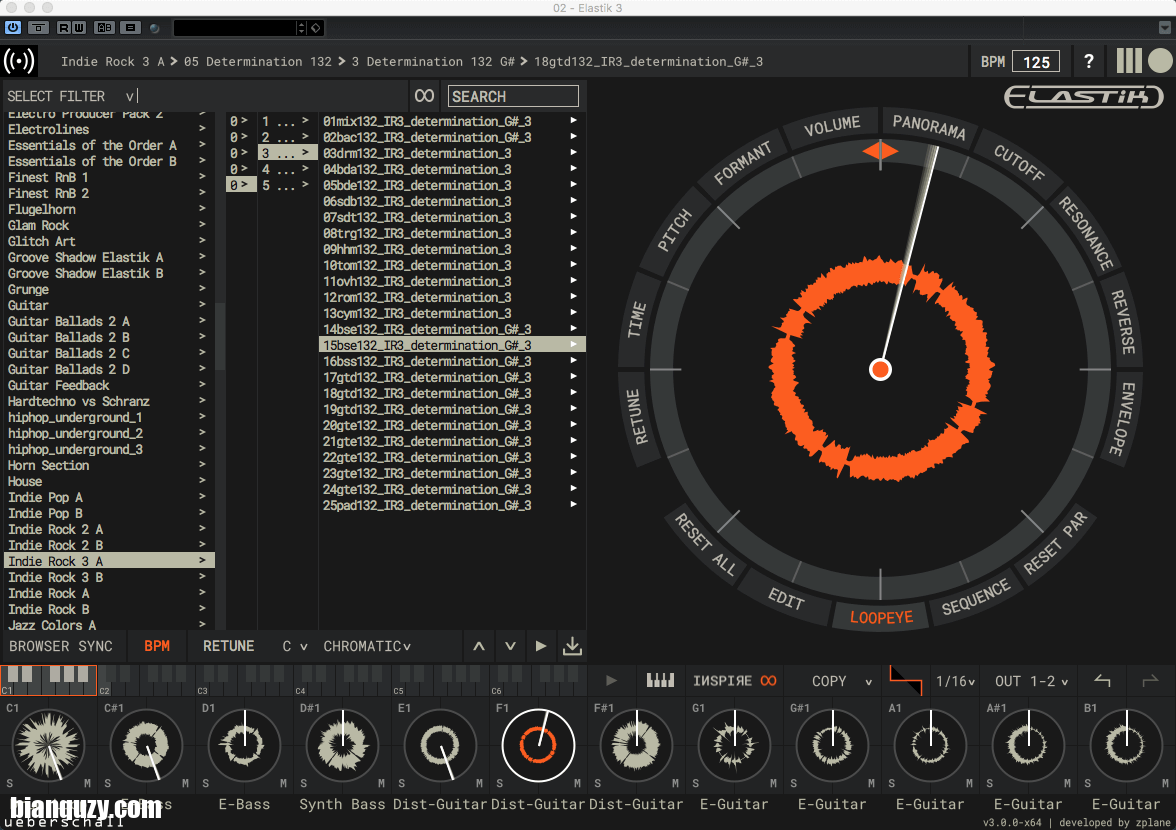Image resolution: width=1176 pixels, height=830 pixels.
Task: Preview sample 09hhm132_IR3_determination_3 with its arrow
Action: point(573,249)
